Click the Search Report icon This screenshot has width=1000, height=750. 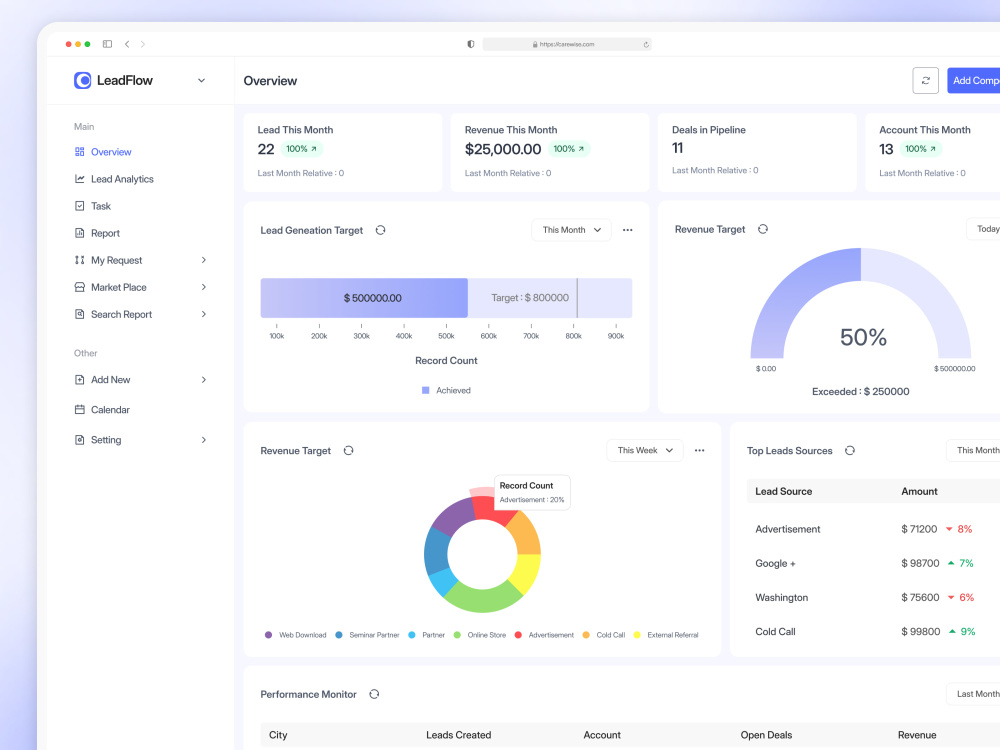(x=80, y=314)
